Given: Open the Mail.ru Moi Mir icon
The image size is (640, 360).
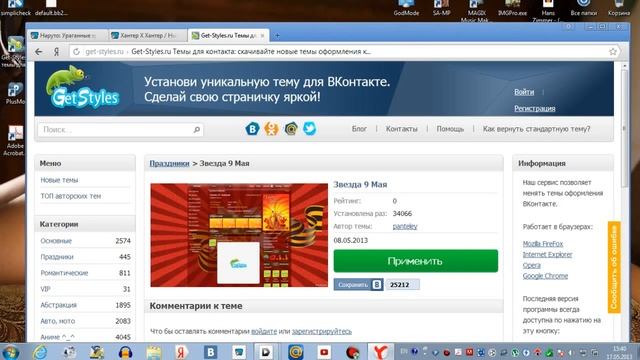Looking at the screenshot, I should click(291, 129).
